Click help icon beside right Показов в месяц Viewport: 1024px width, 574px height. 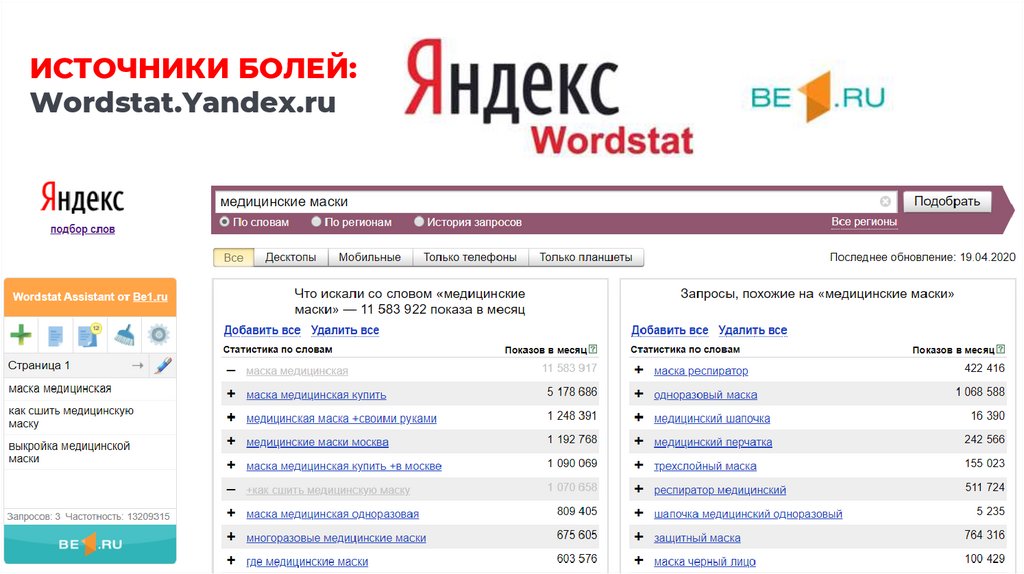point(1000,349)
